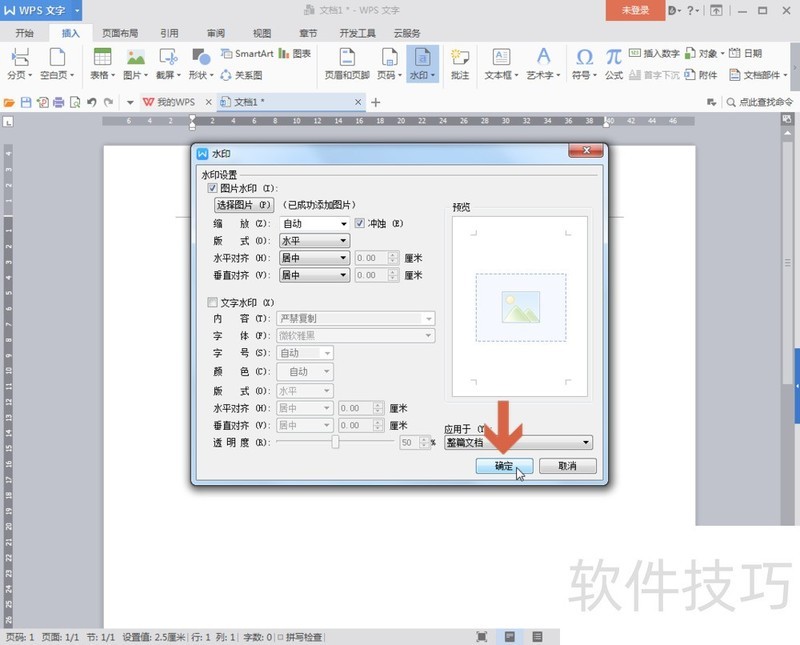Switch to the 视图 tab

[262, 33]
